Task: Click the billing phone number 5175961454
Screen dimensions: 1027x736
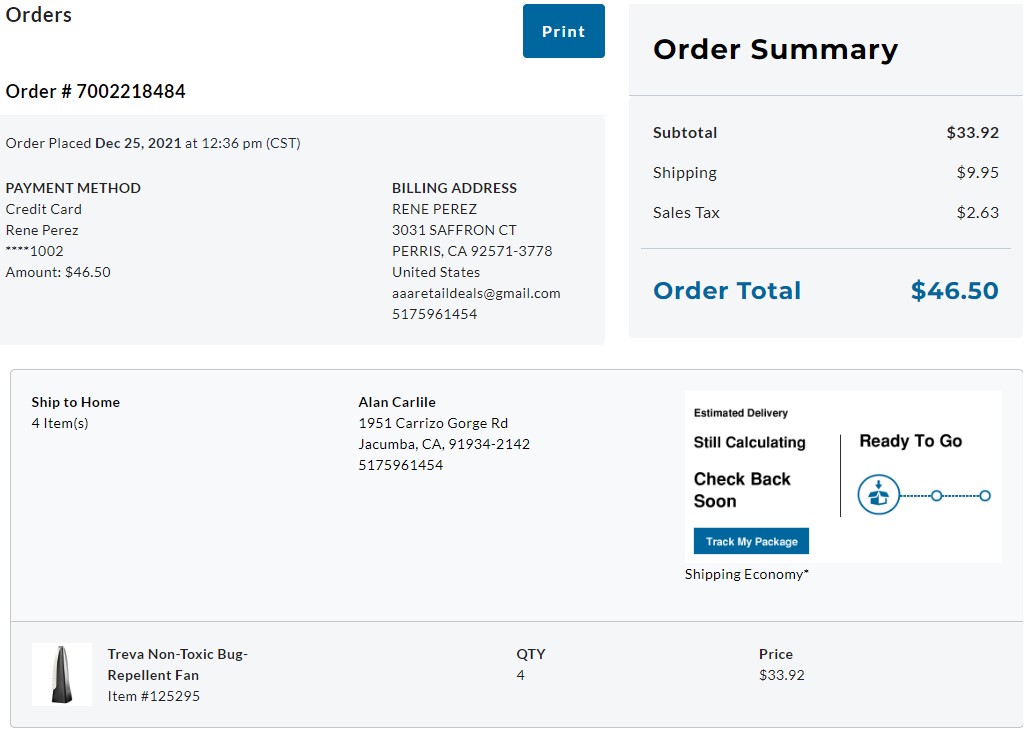Action: coord(434,314)
